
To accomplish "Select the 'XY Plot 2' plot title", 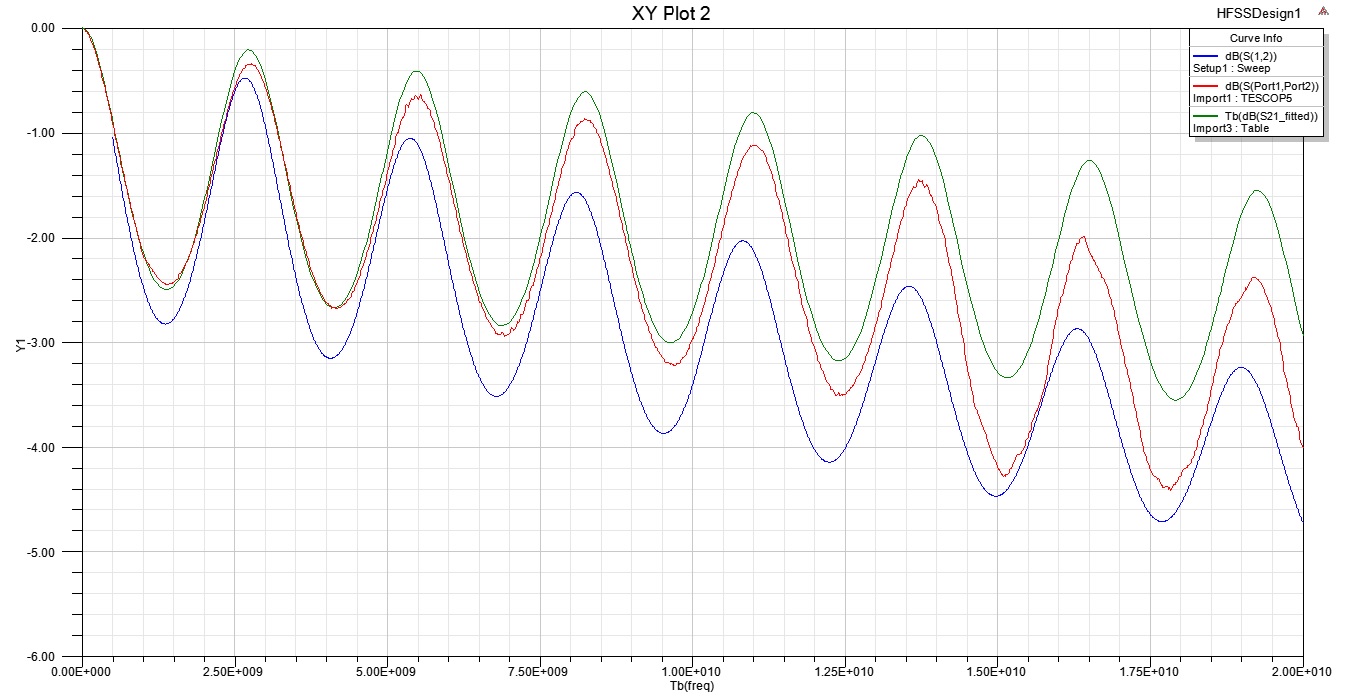I will (671, 13).
